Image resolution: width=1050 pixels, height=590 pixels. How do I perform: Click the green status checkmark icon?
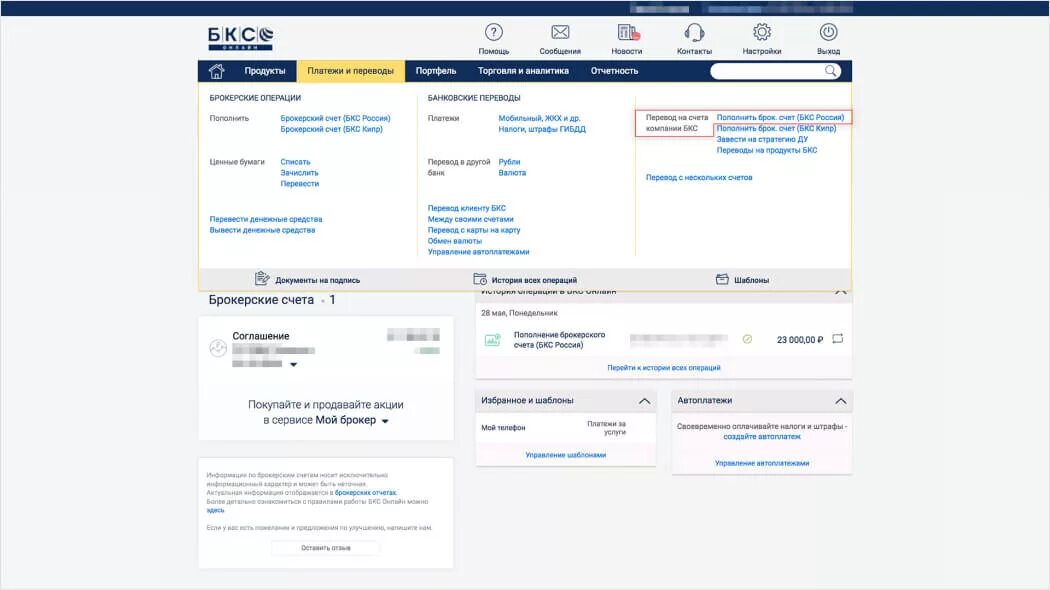[x=747, y=340]
